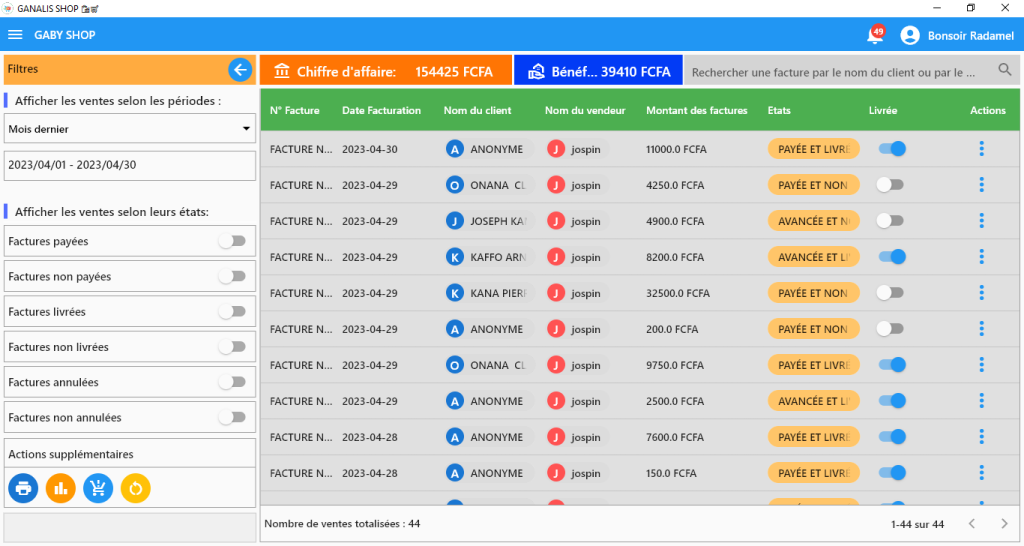Click Nombre de ventes totalisées : 44

click(x=342, y=524)
